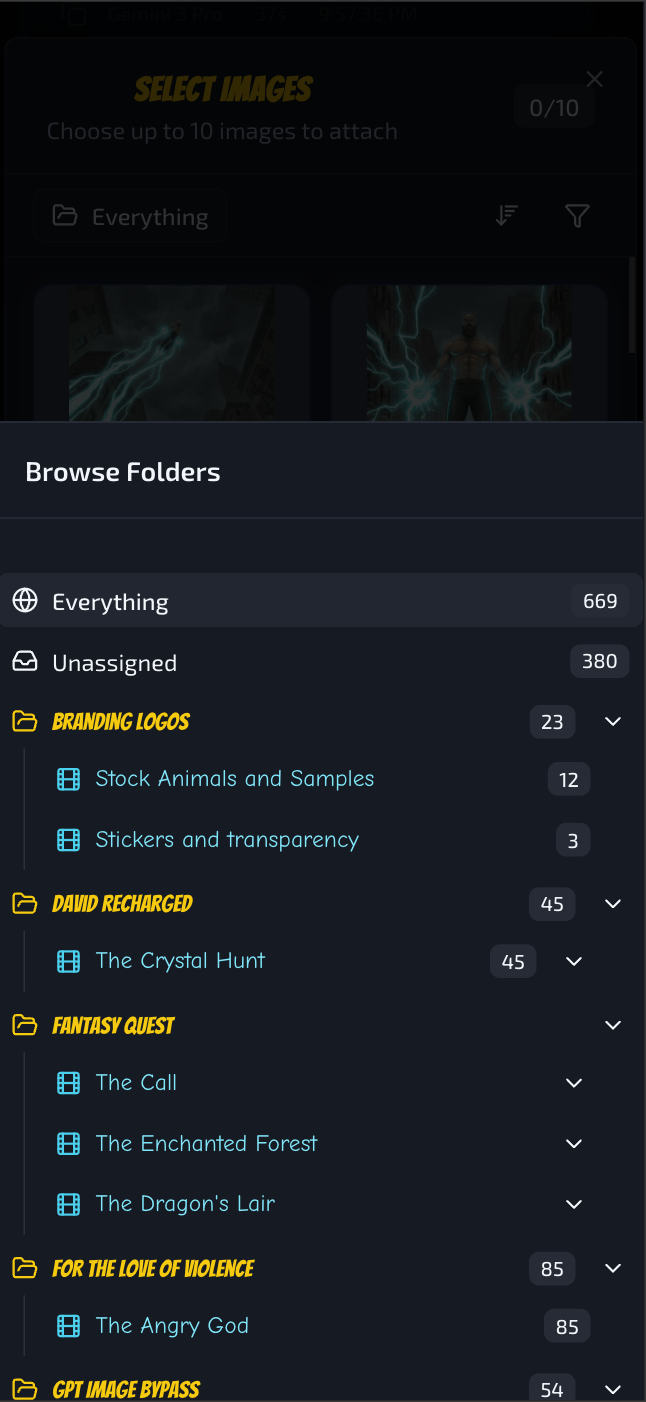Click the 0/10 selection counter

(x=553, y=107)
